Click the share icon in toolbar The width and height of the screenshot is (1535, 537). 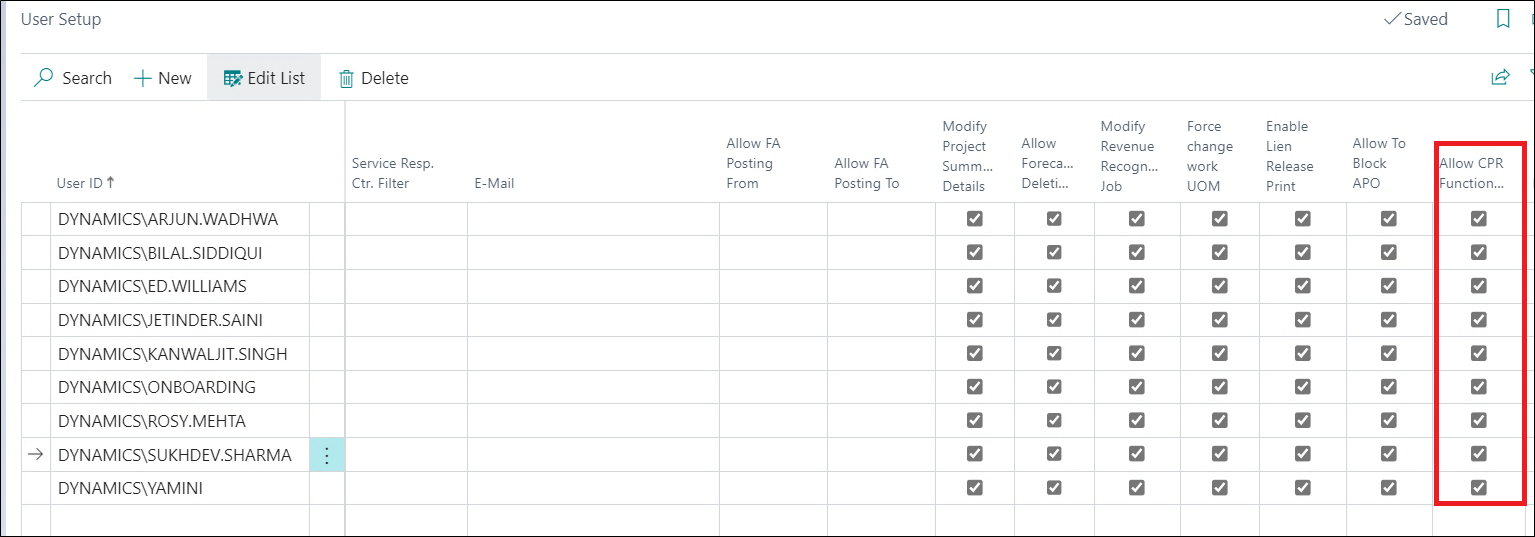(x=1500, y=77)
